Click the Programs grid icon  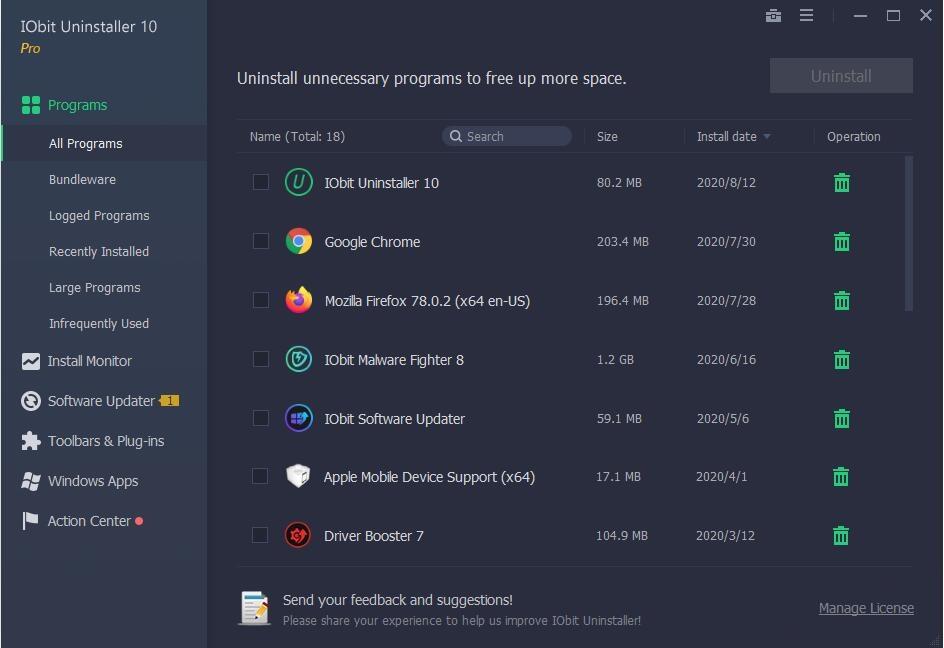[31, 105]
